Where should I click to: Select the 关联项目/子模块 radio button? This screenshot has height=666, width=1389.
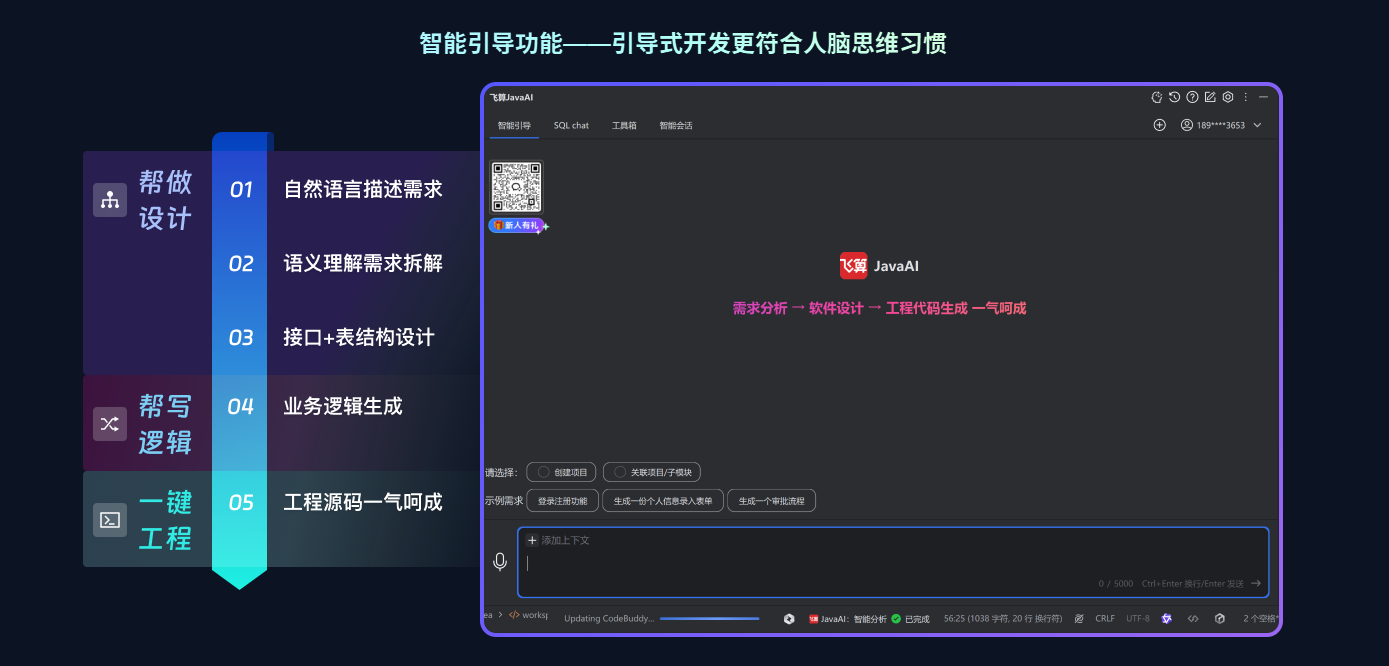[x=622, y=472]
